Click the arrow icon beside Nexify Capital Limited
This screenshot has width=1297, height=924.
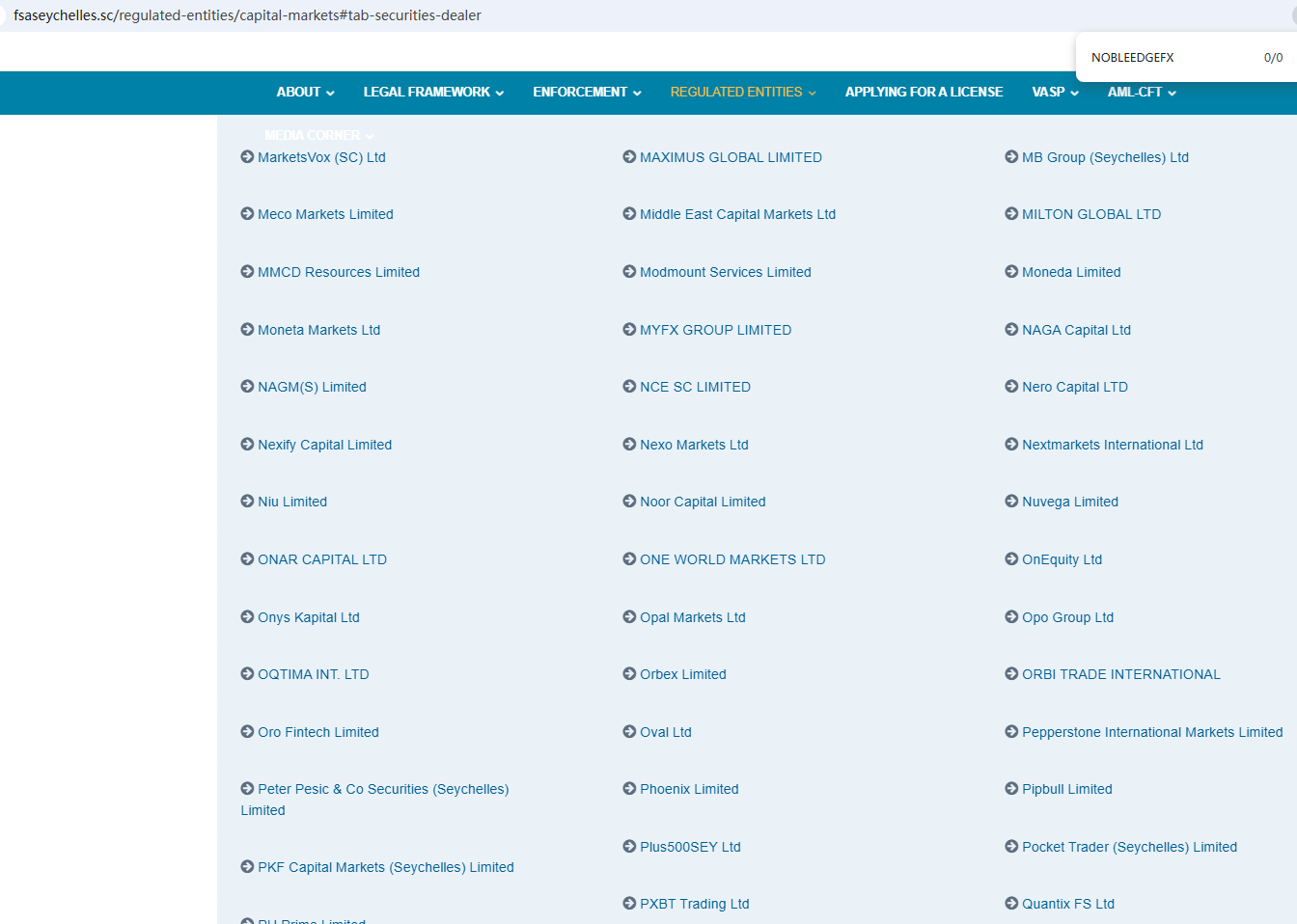click(247, 444)
